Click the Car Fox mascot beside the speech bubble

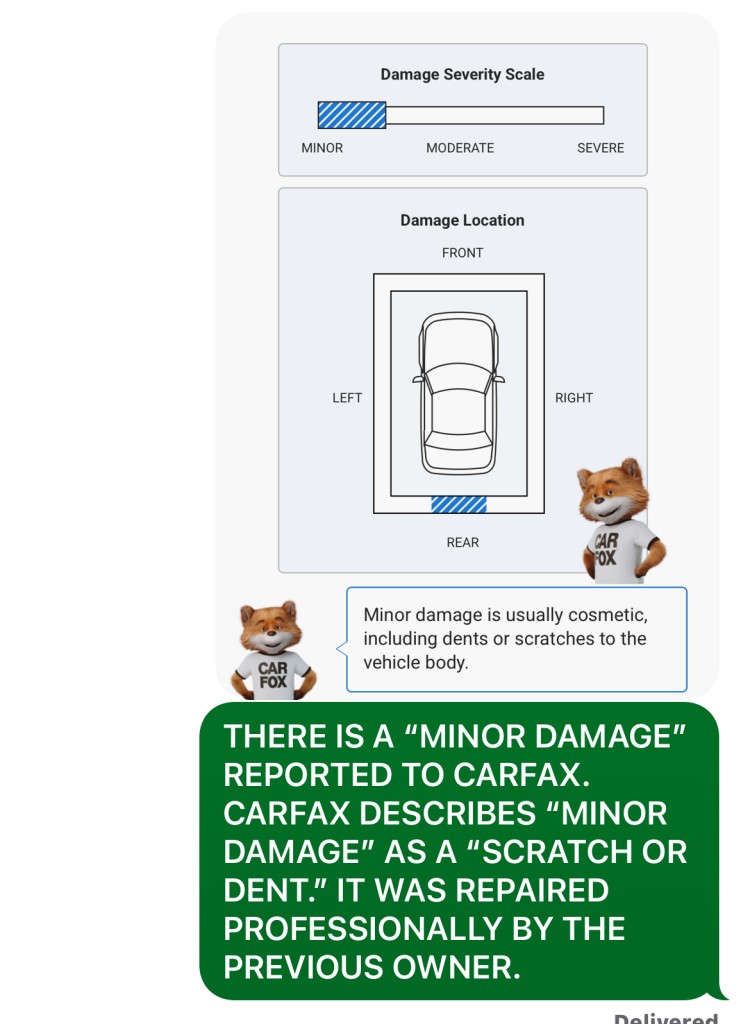(x=273, y=650)
